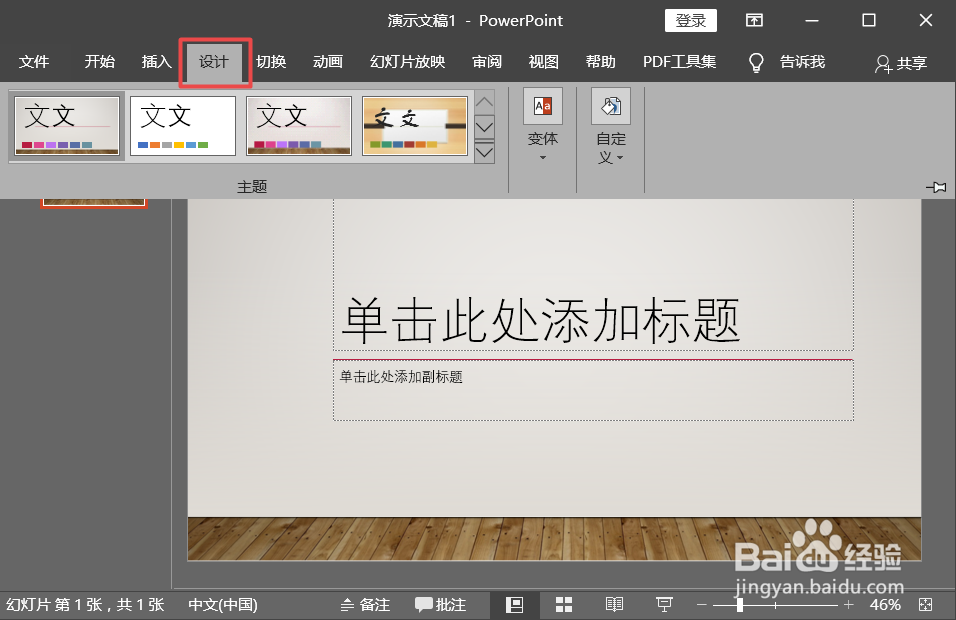Open the 变体 dropdown arrow
Image resolution: width=956 pixels, height=620 pixels.
tap(543, 158)
